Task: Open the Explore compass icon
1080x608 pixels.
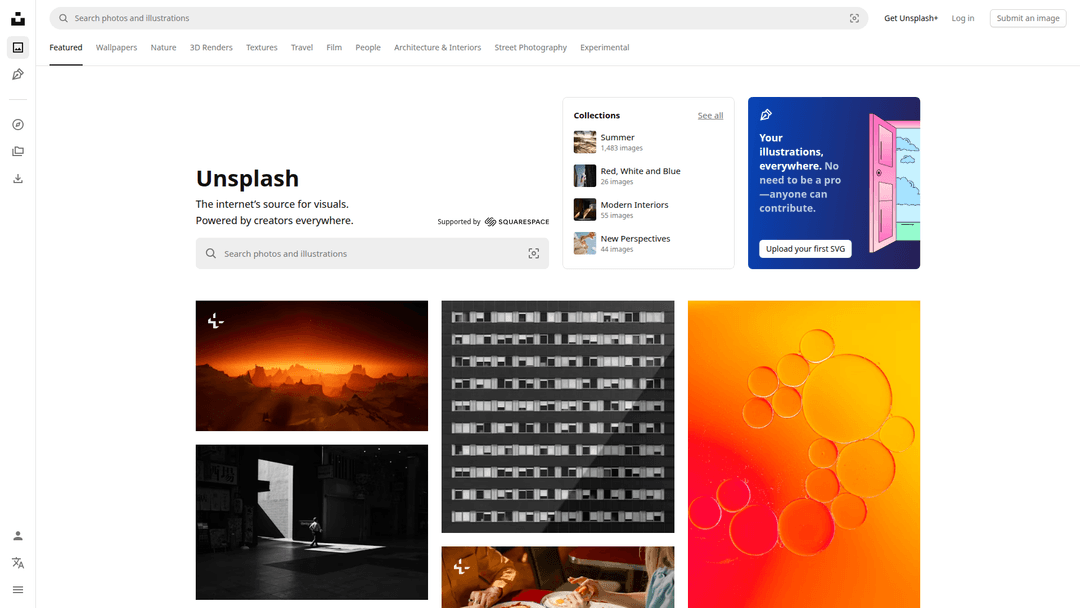Action: point(18,125)
